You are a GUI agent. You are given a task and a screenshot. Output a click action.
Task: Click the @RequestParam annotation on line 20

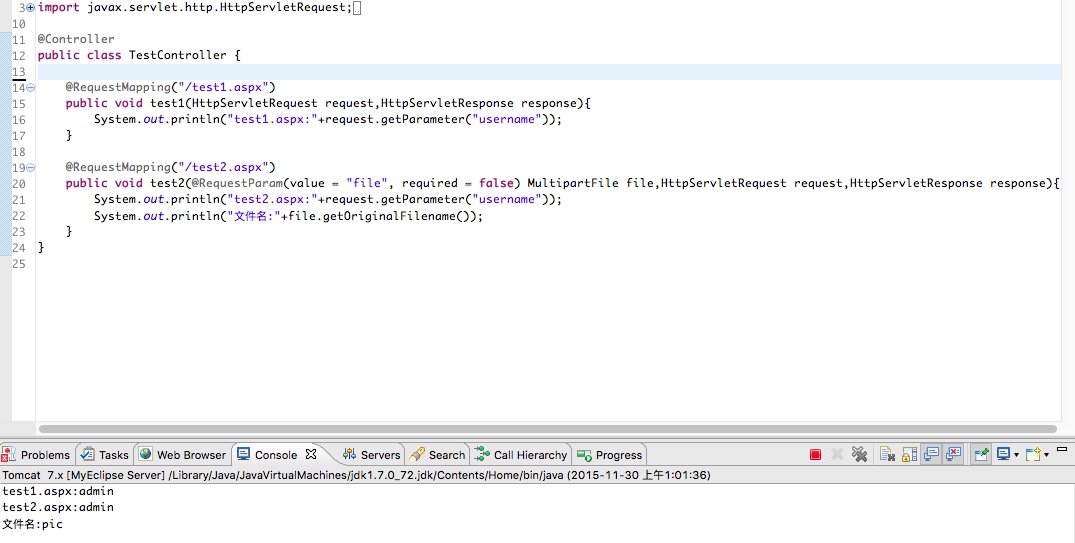click(x=238, y=183)
